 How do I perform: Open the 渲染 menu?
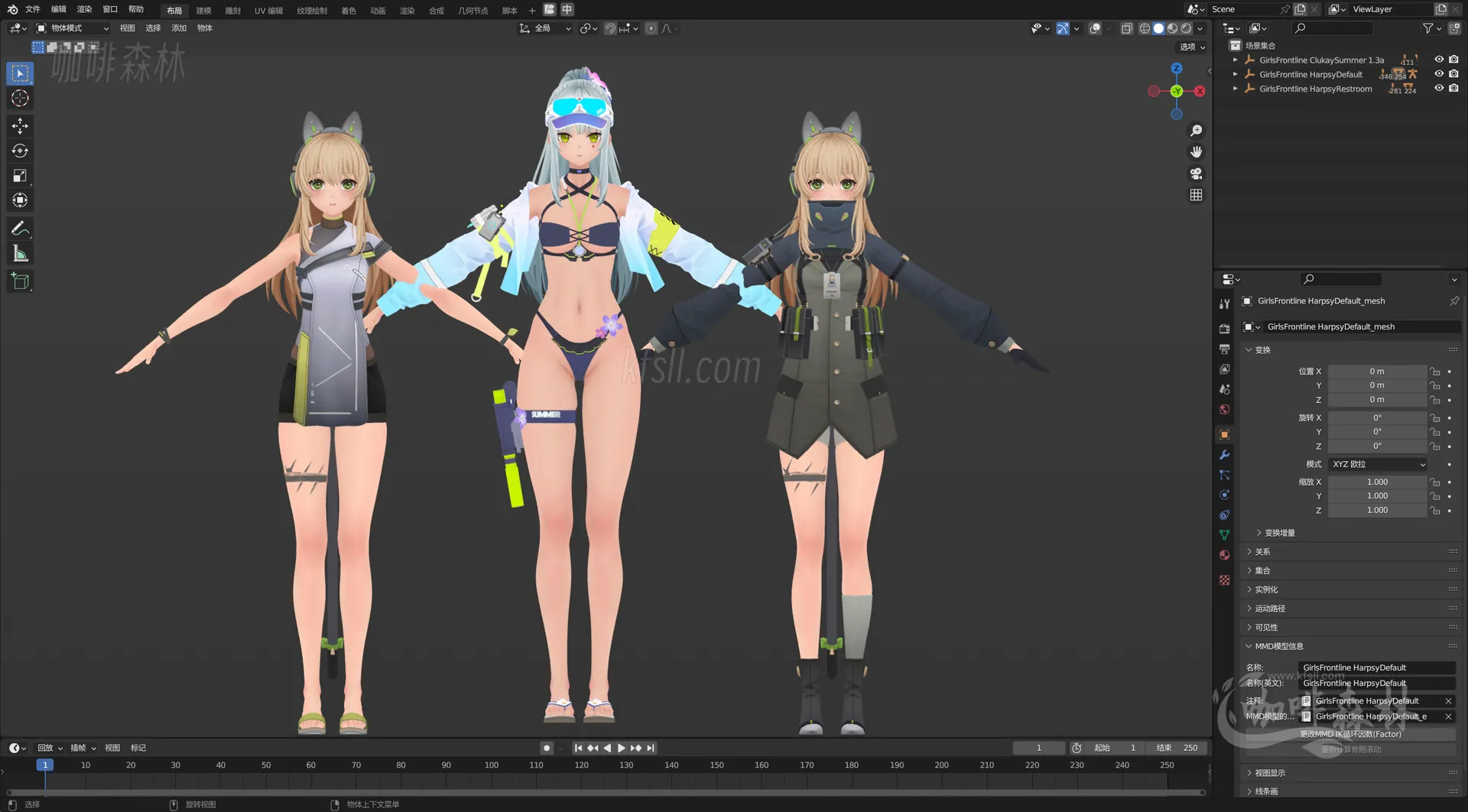coord(84,9)
